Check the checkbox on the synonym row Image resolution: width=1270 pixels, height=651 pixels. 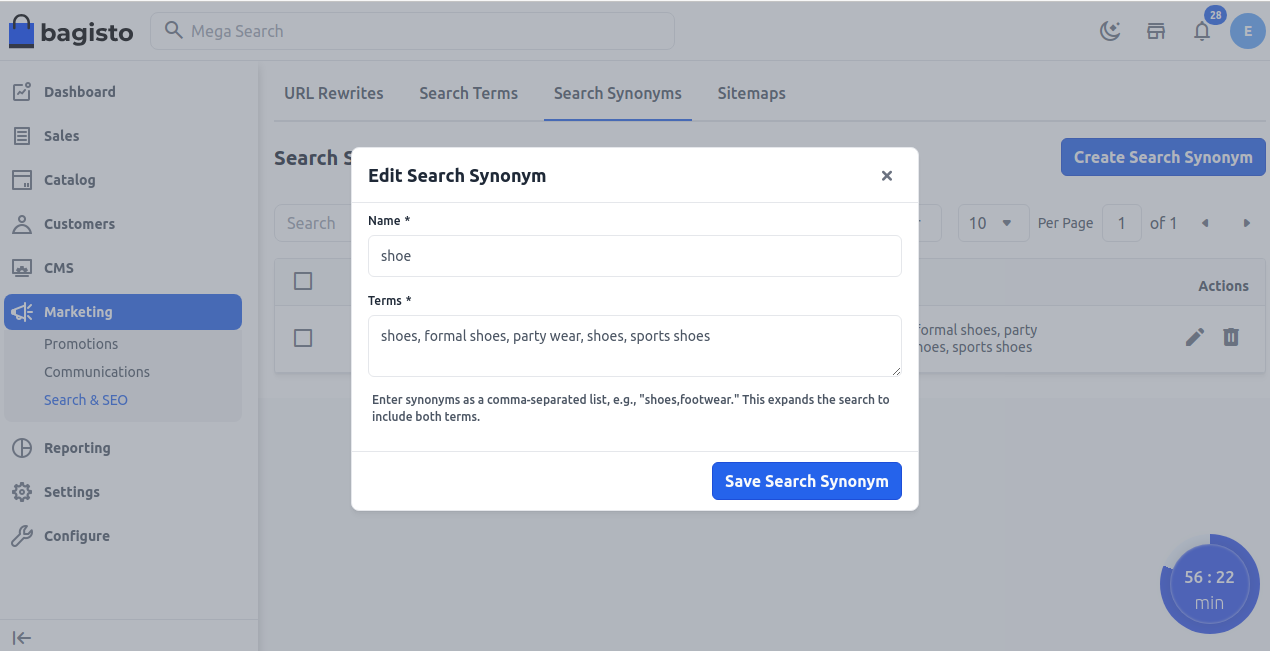point(303,337)
